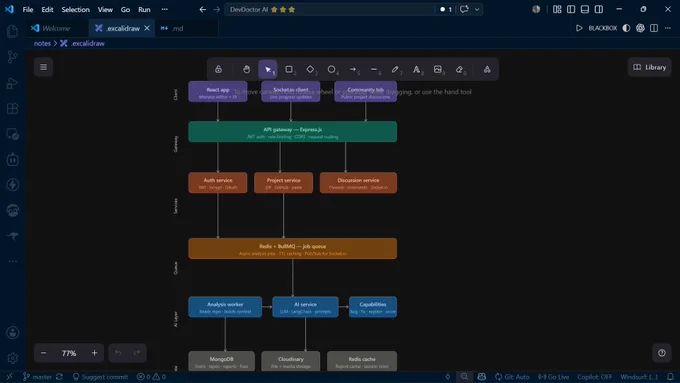Open the Run and Debug view
The image size is (680, 383).
[x=13, y=83]
